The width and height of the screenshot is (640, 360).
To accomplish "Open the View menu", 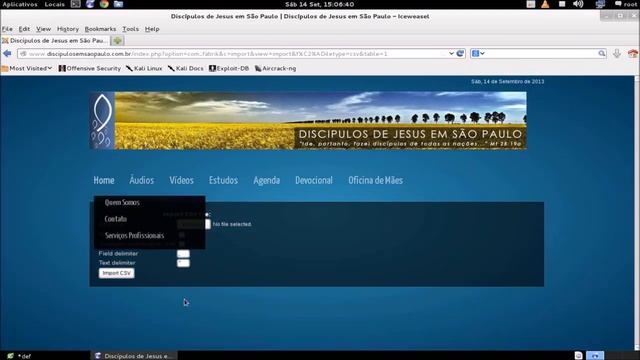I will (x=43, y=29).
